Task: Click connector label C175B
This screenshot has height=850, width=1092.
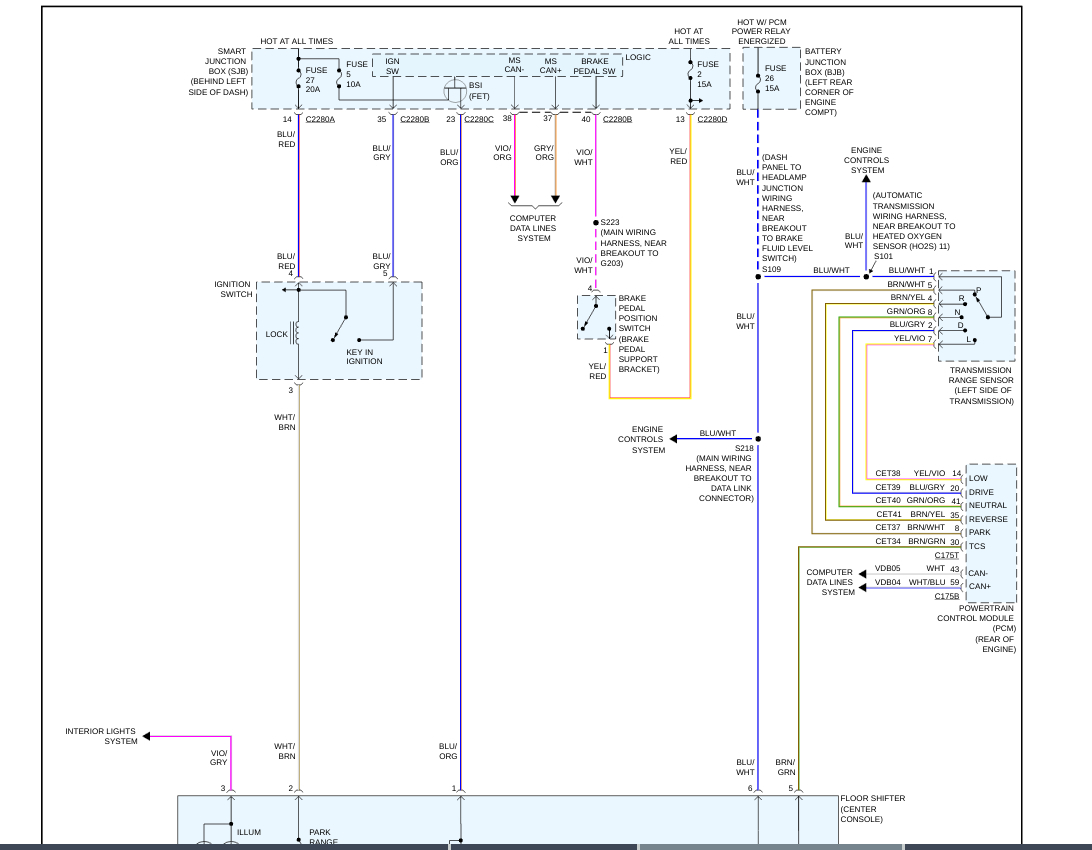Action: tap(946, 596)
